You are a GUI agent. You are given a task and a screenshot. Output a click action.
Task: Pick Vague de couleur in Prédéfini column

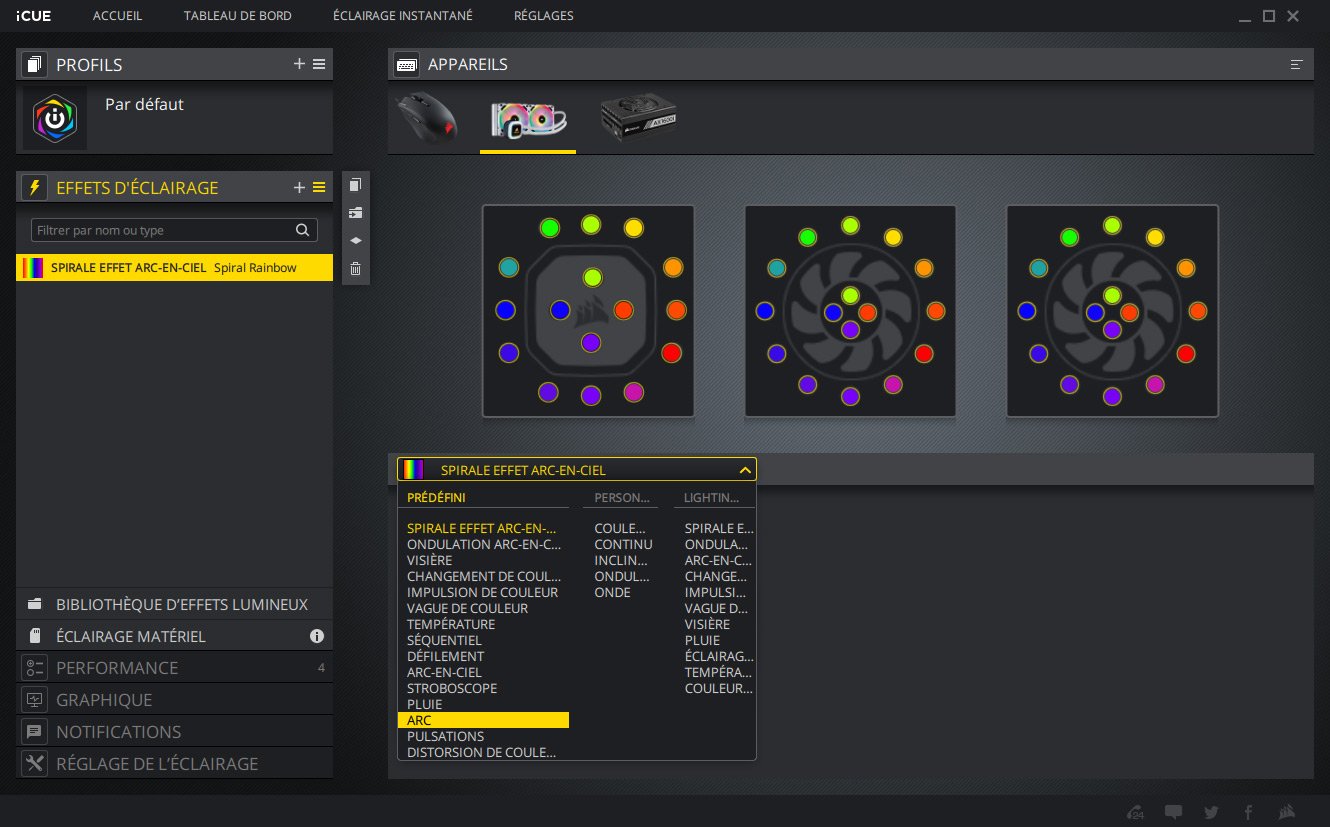[x=467, y=608]
